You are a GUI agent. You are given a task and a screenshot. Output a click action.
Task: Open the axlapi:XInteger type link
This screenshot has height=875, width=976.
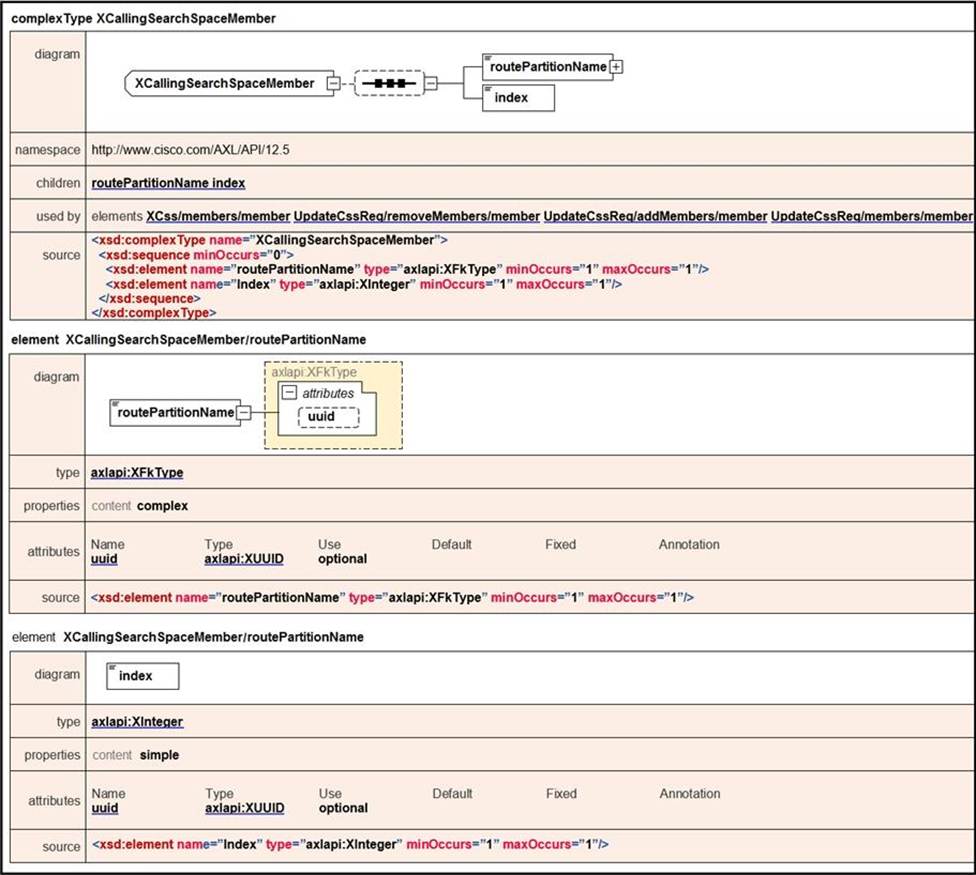click(137, 721)
